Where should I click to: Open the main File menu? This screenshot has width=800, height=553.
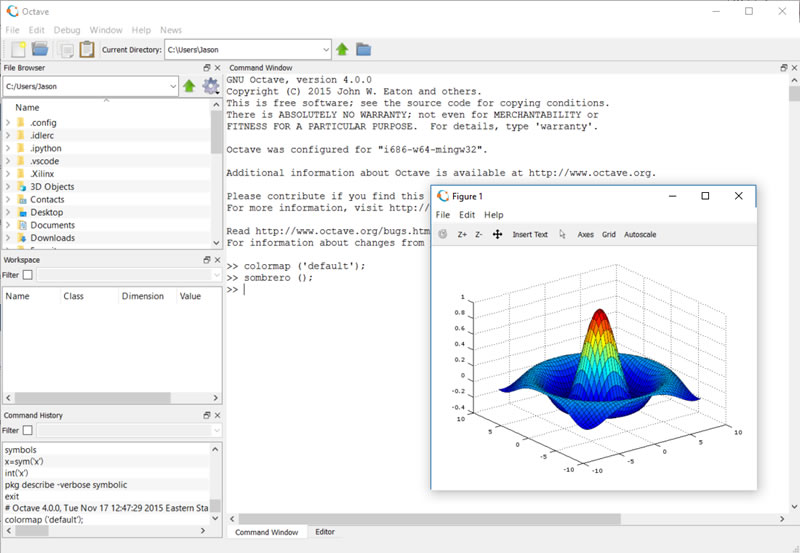click(12, 30)
